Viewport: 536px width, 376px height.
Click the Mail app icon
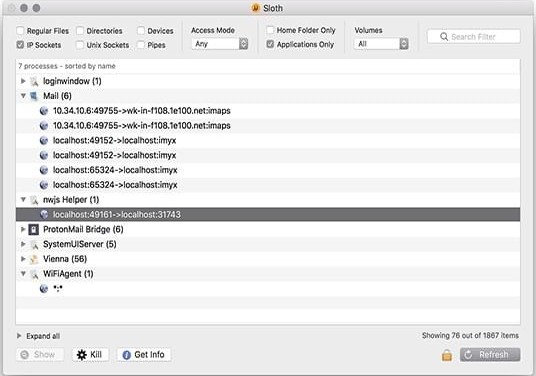[34, 96]
